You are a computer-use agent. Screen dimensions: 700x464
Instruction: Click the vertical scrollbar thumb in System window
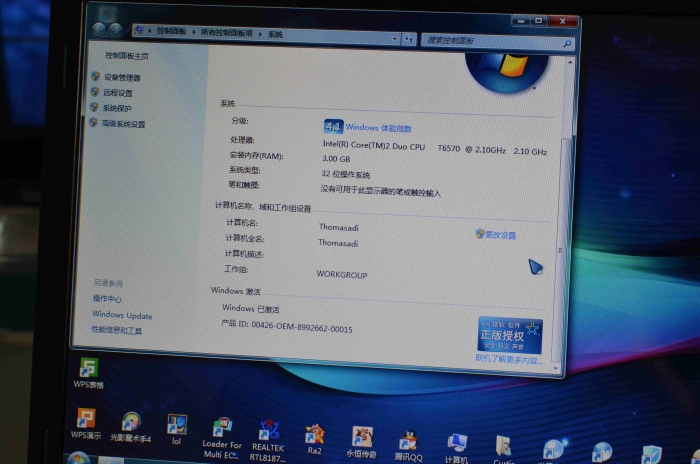click(x=561, y=249)
